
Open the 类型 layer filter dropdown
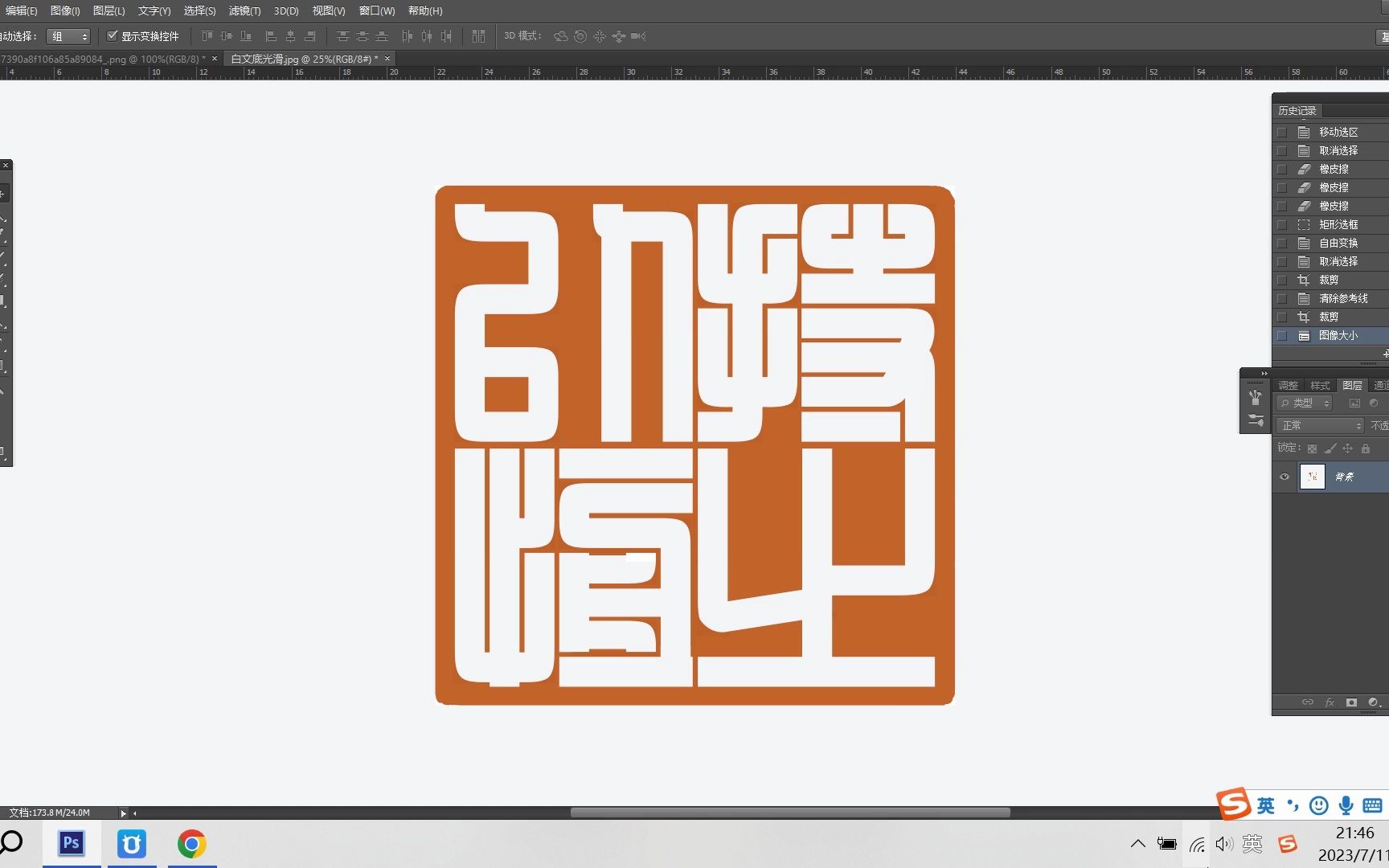coord(1304,403)
